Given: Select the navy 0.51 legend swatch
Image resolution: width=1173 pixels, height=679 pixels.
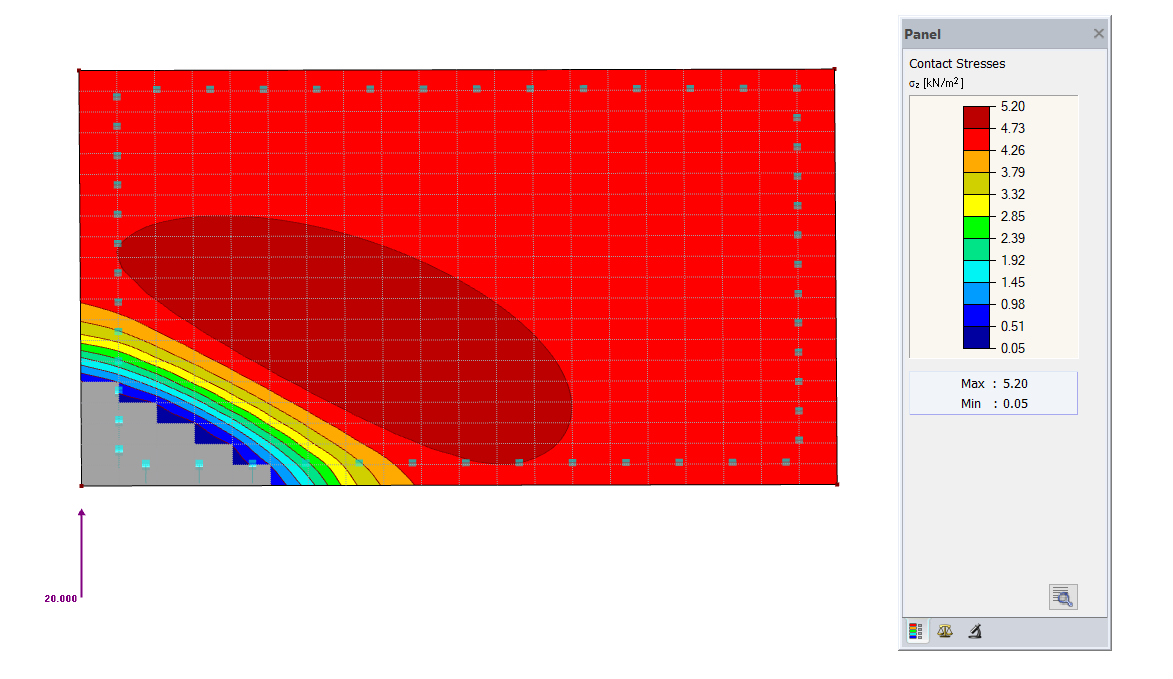Looking at the screenshot, I should click(976, 338).
